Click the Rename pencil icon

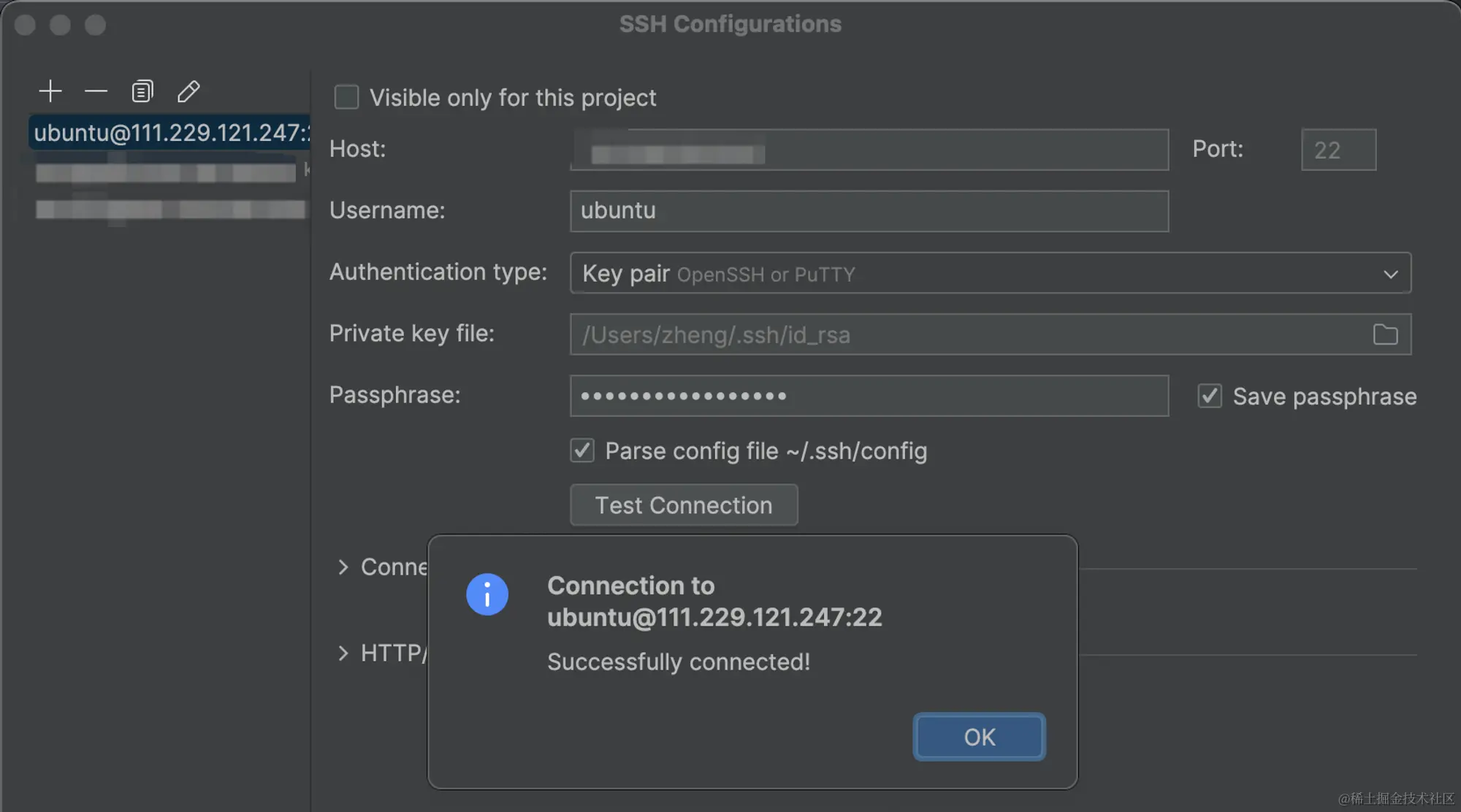(x=188, y=91)
